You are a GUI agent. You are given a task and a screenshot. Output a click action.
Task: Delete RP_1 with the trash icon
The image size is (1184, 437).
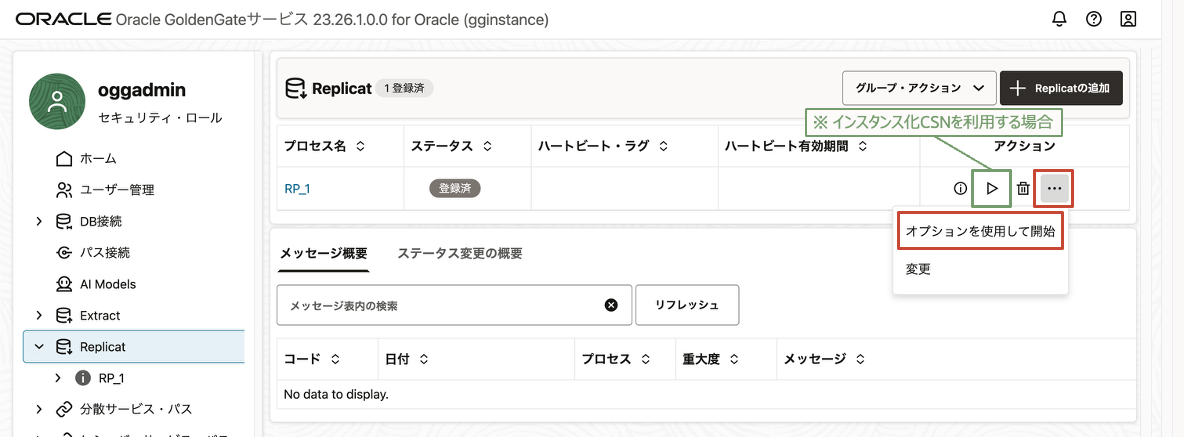(x=1022, y=189)
